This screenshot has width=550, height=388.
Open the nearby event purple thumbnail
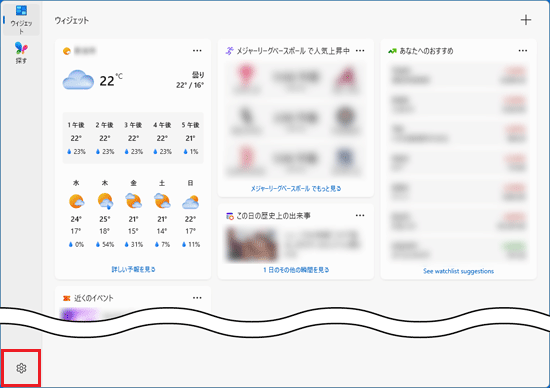point(79,313)
